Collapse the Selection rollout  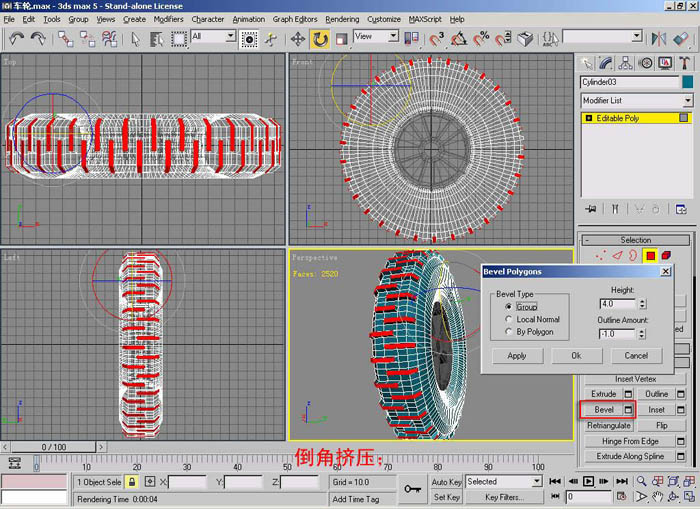[636, 240]
